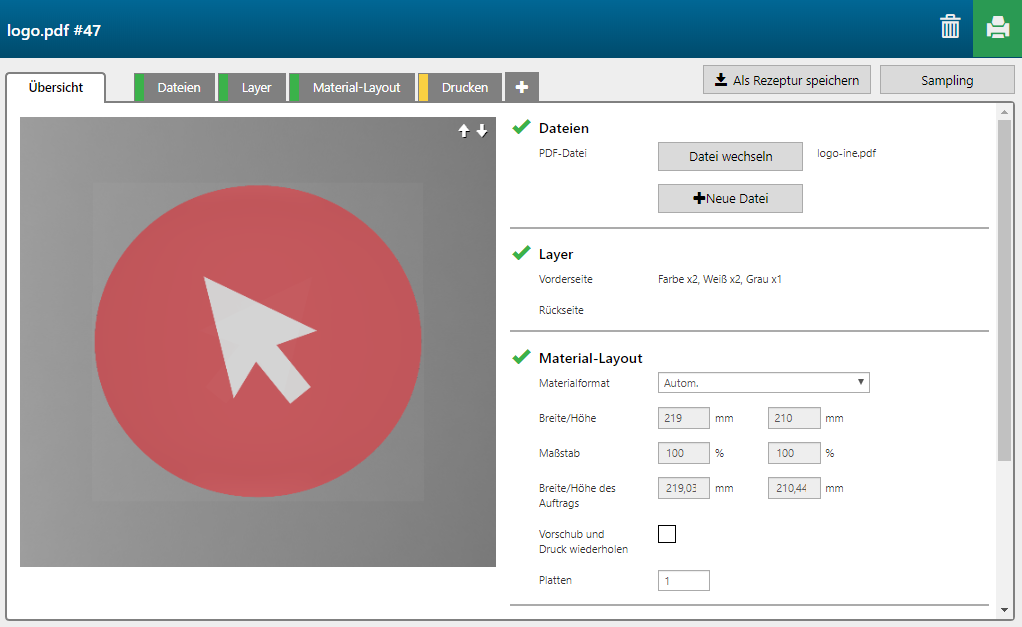Viewport: 1022px width, 627px height.
Task: Click green checkmark next to Dateien
Action: 521,127
